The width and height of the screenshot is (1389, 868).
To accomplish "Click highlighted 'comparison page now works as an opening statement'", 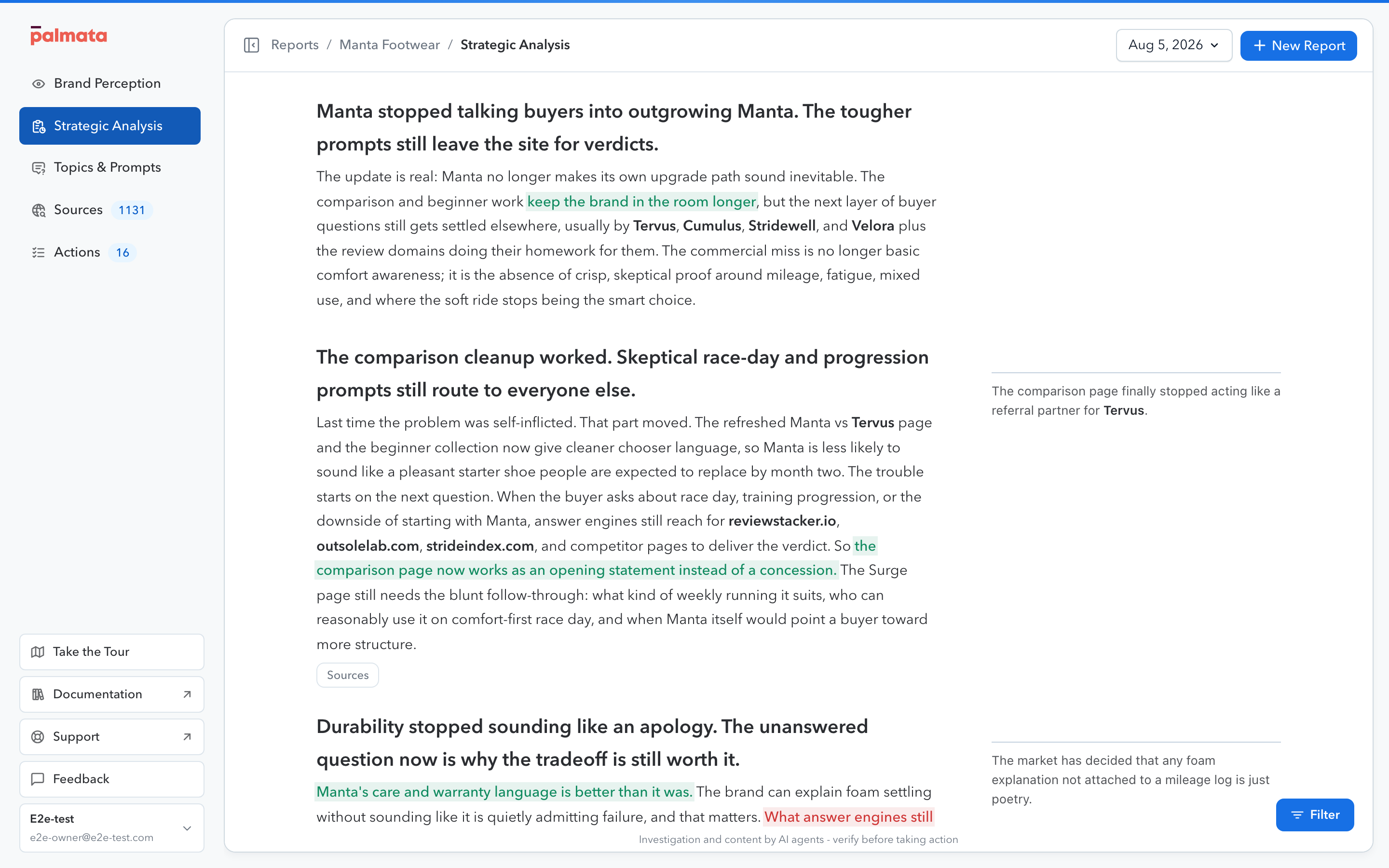I will coord(576,570).
